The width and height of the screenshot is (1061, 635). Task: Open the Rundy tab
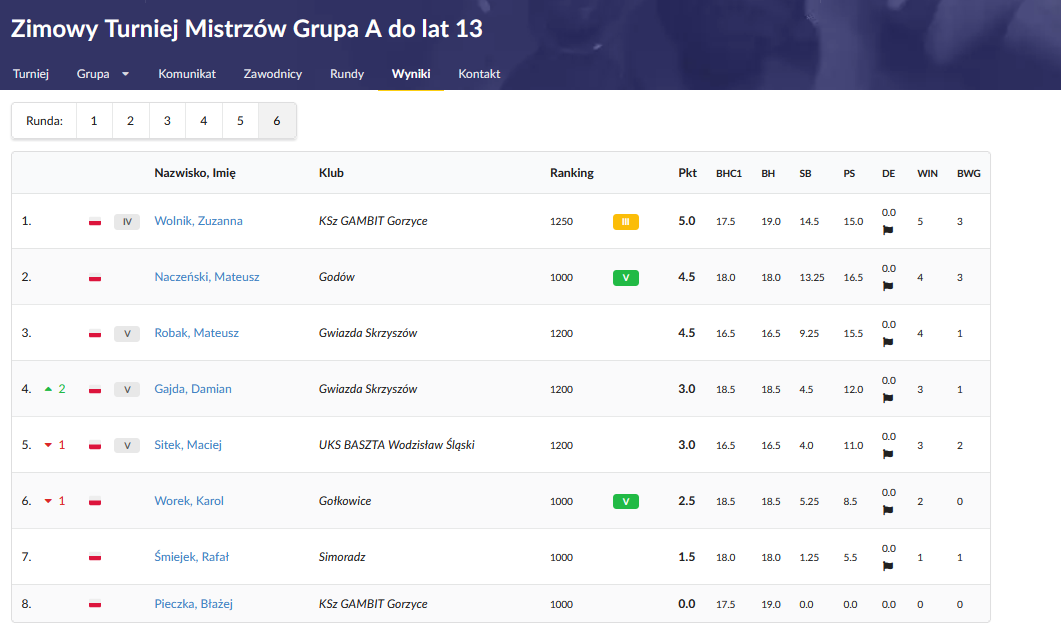[347, 74]
